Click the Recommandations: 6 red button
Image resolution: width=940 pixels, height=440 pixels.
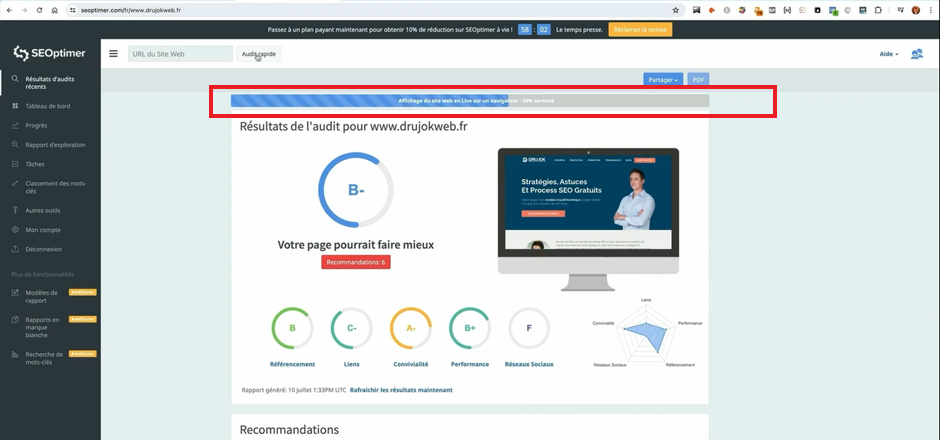tap(355, 262)
